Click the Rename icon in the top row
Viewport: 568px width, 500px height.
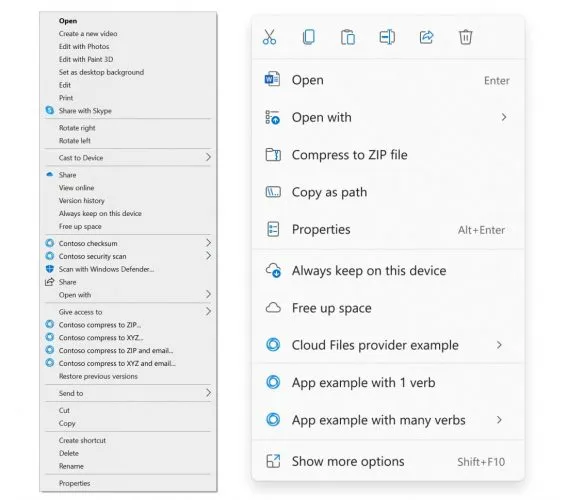point(387,37)
